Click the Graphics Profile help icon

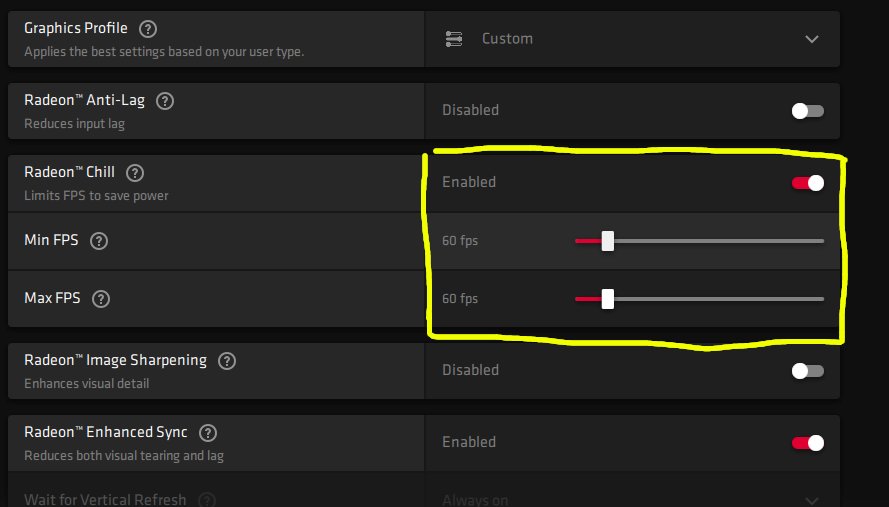tap(148, 29)
